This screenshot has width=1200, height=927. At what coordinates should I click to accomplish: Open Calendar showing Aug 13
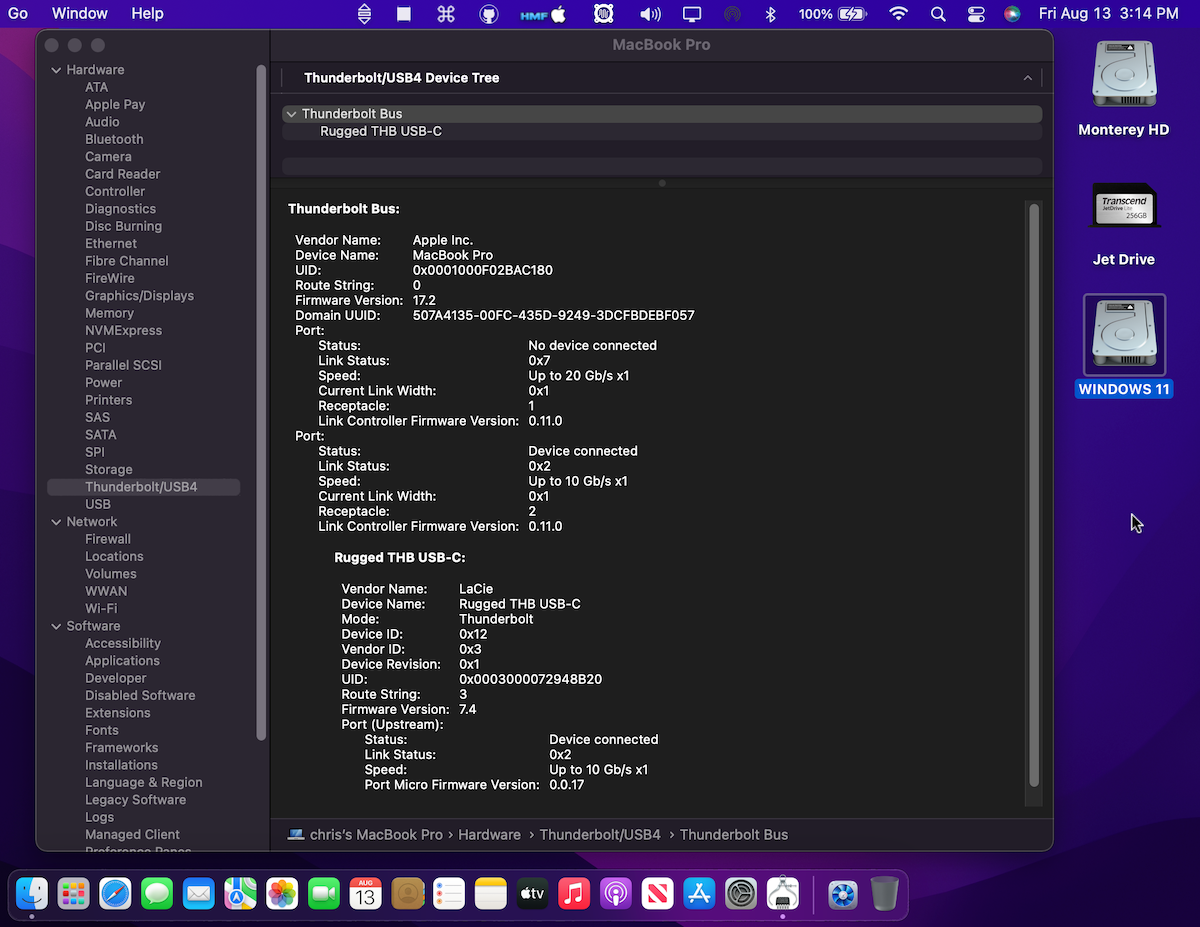[366, 893]
